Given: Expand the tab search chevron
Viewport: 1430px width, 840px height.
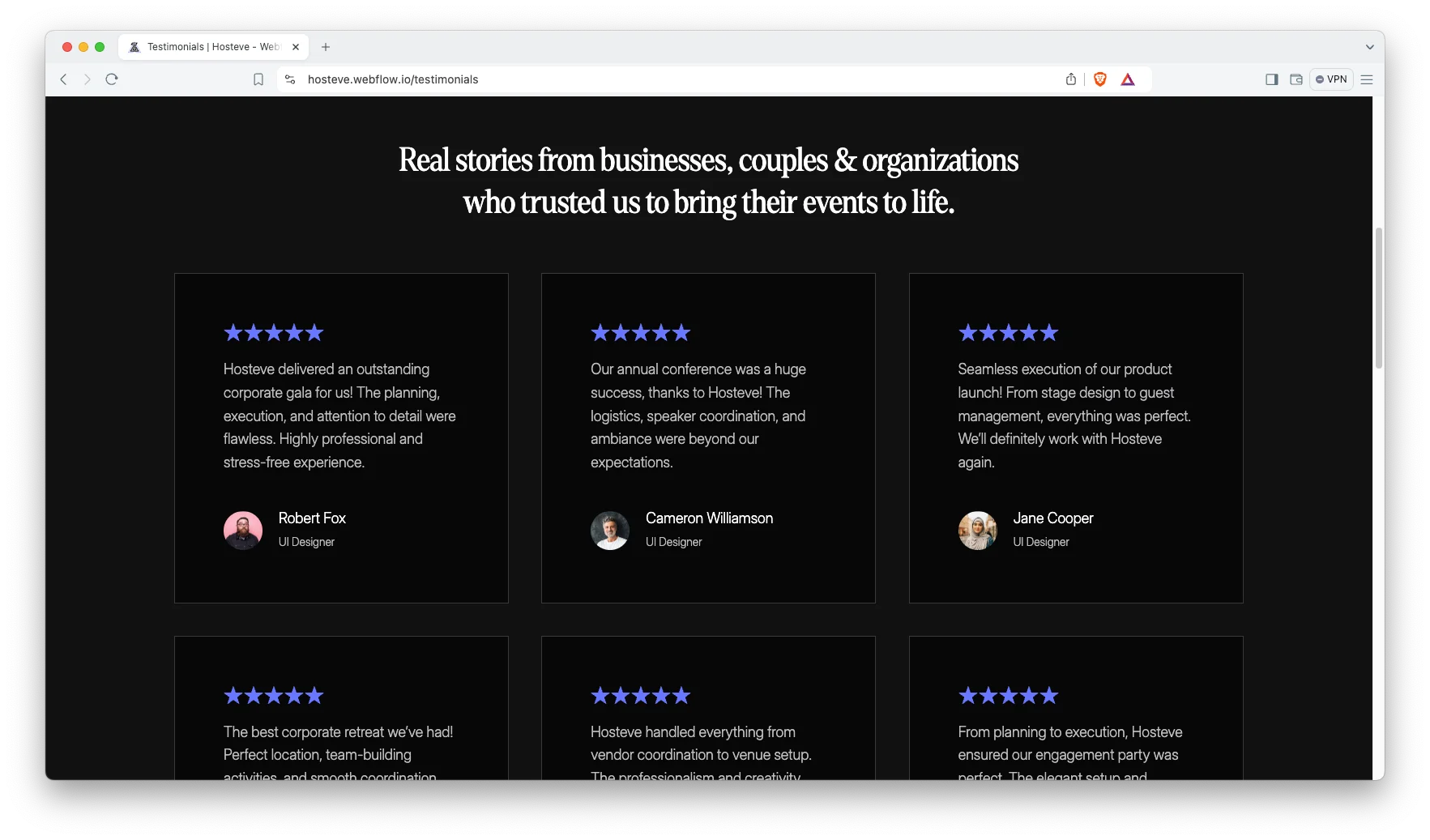Looking at the screenshot, I should [1369, 47].
